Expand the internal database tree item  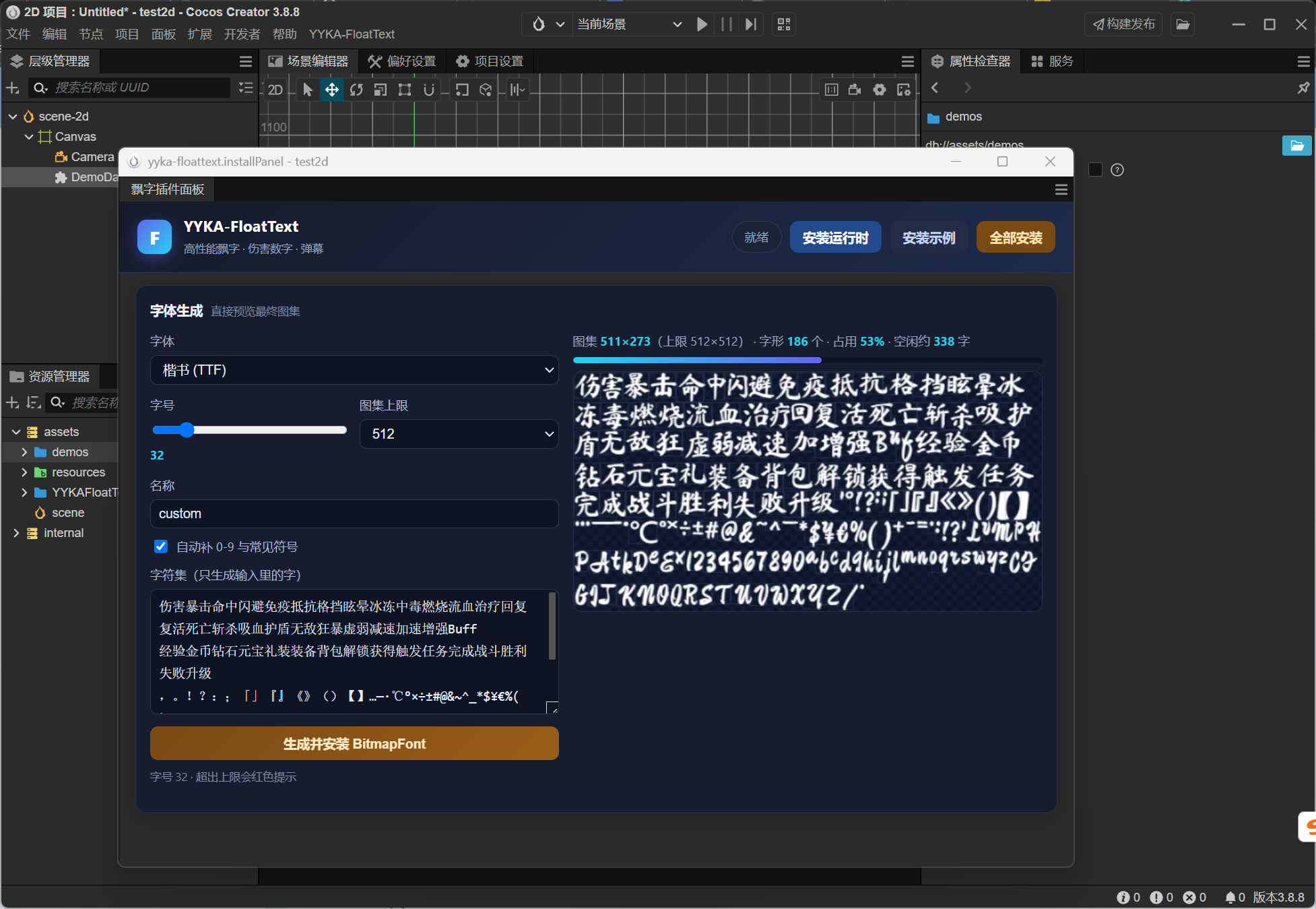tap(16, 533)
